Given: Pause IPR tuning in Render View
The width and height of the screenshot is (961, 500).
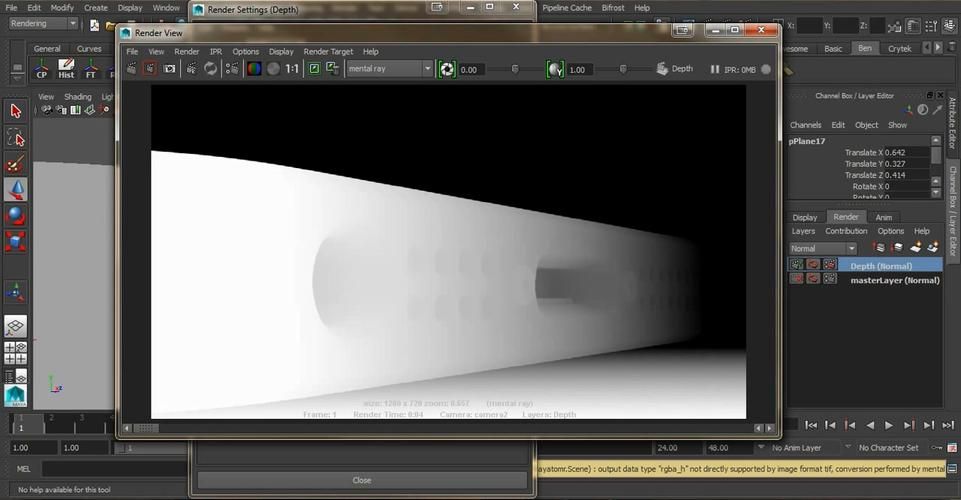Looking at the screenshot, I should click(x=714, y=69).
